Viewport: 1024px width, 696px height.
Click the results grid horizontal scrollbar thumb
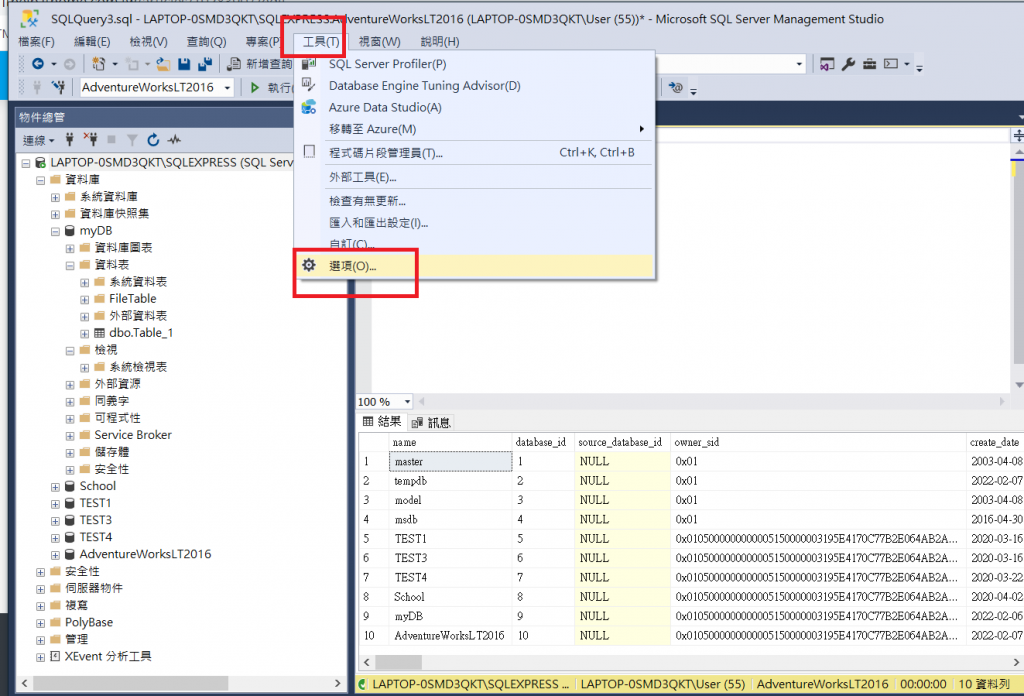(x=398, y=662)
